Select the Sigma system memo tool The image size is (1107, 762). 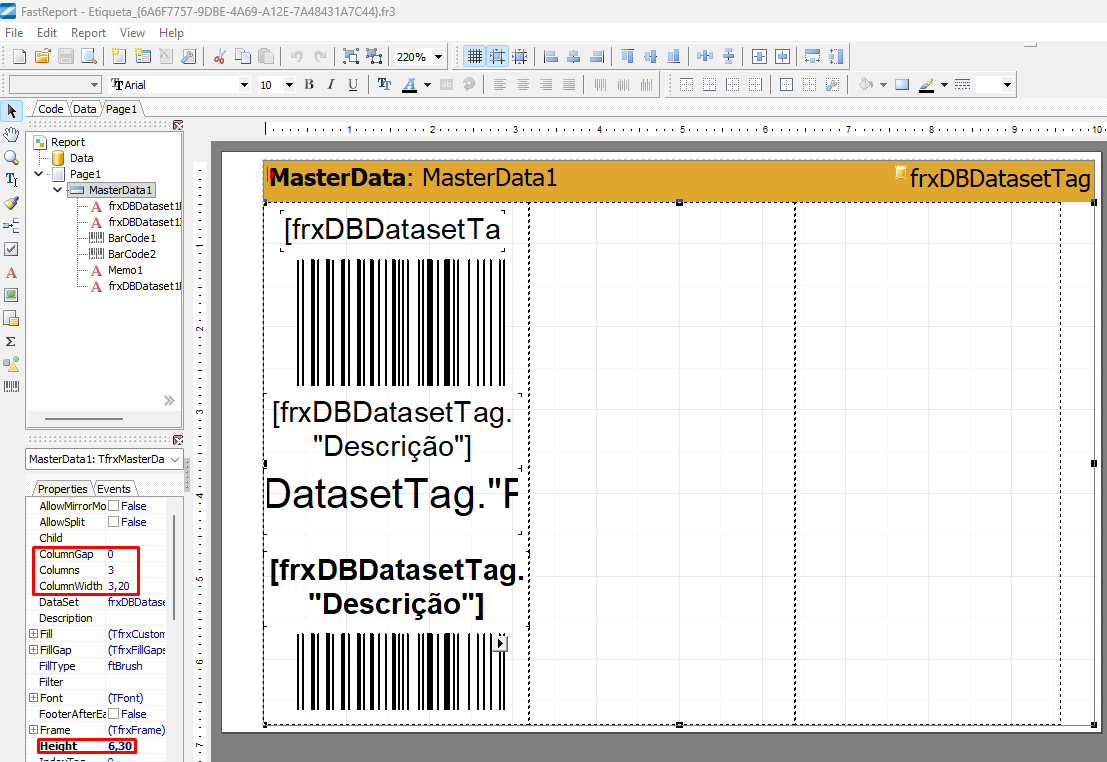click(11, 341)
